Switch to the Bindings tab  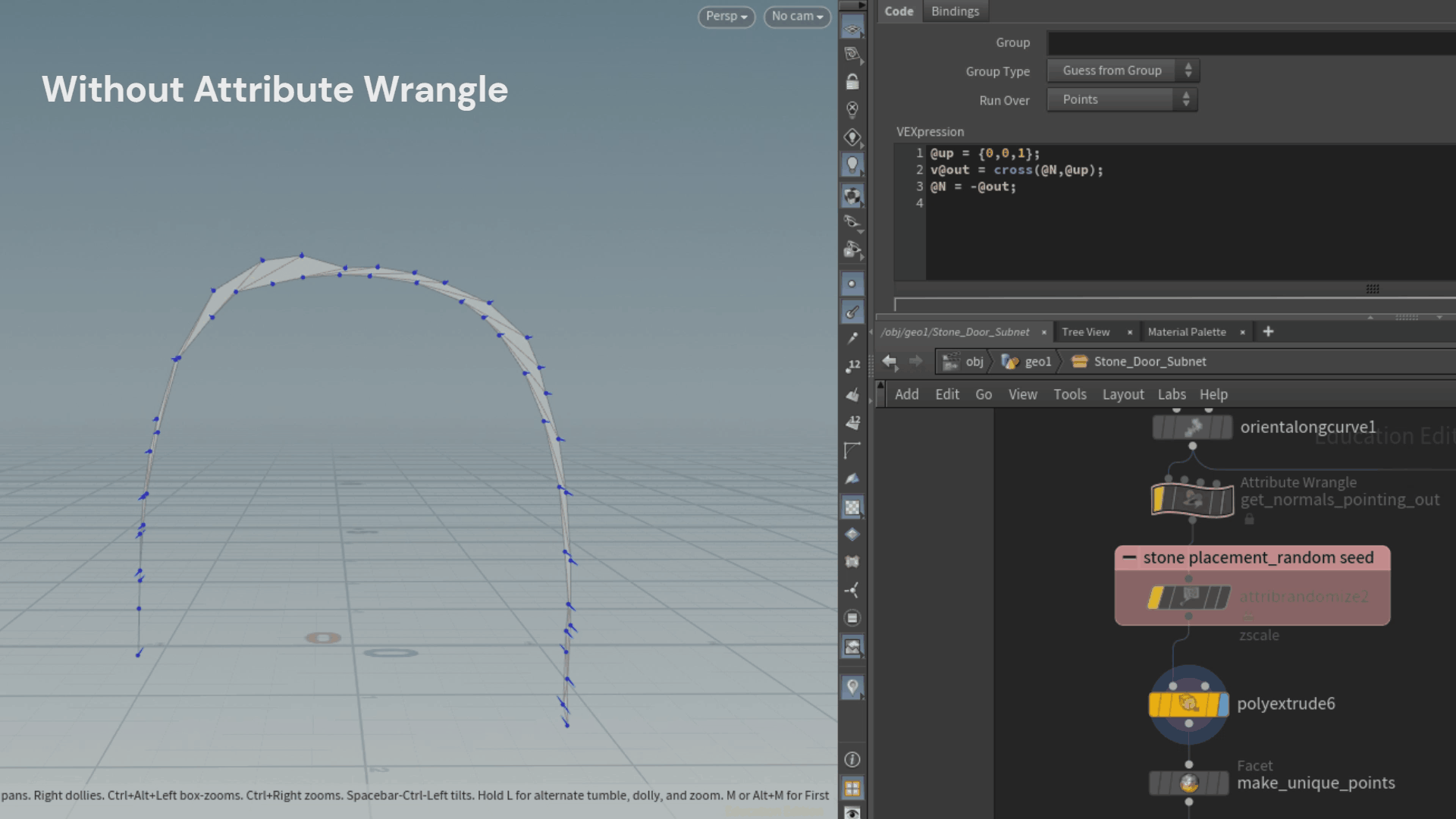[x=955, y=11]
